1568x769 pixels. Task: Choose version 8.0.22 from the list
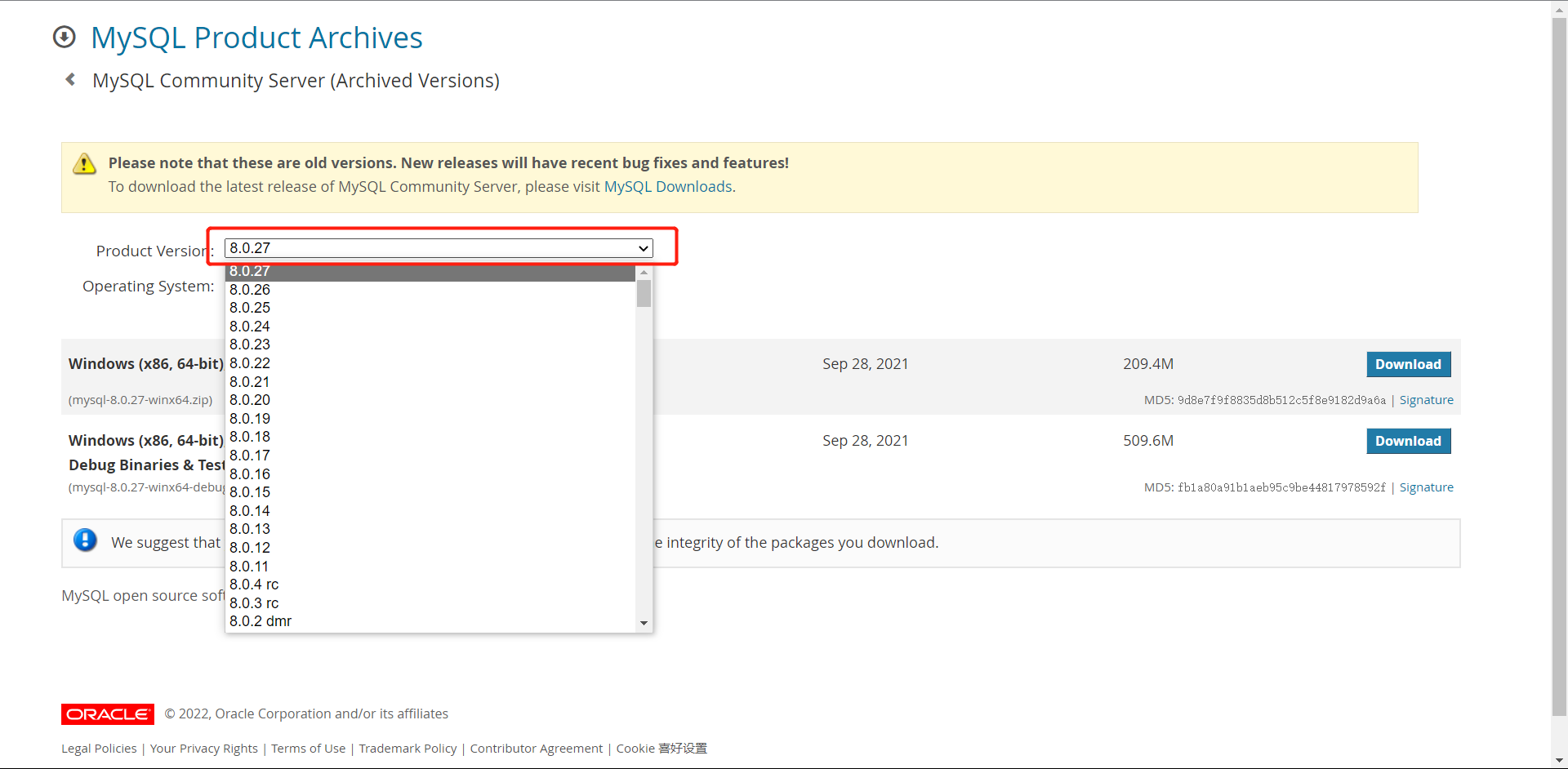click(430, 363)
